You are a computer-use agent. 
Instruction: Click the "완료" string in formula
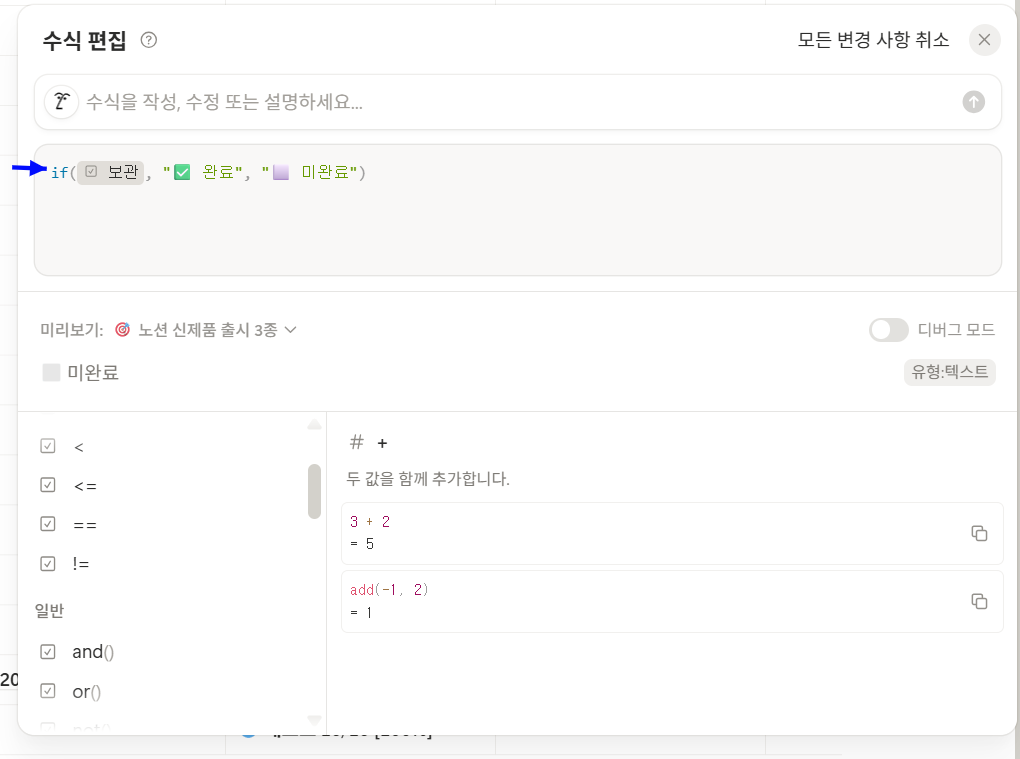pos(203,172)
